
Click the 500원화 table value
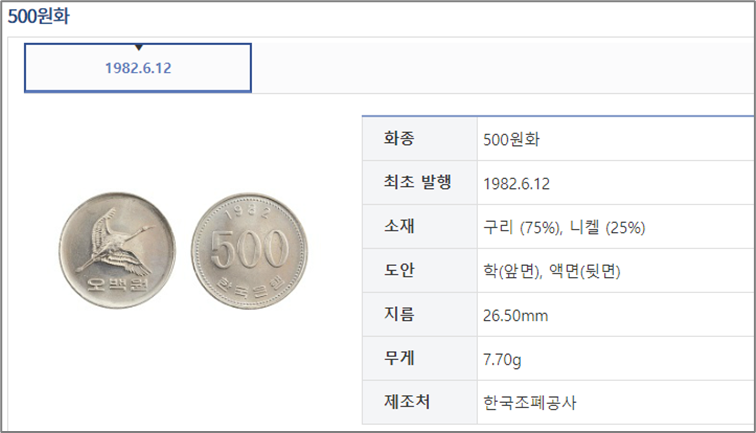click(512, 140)
